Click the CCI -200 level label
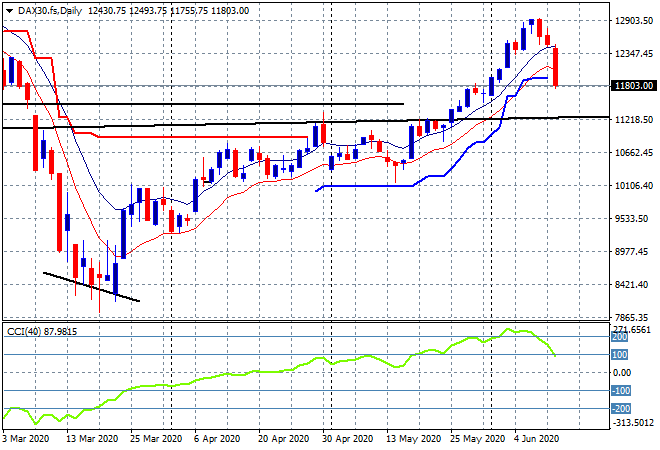Image resolution: width=660 pixels, height=450 pixels. (621, 409)
